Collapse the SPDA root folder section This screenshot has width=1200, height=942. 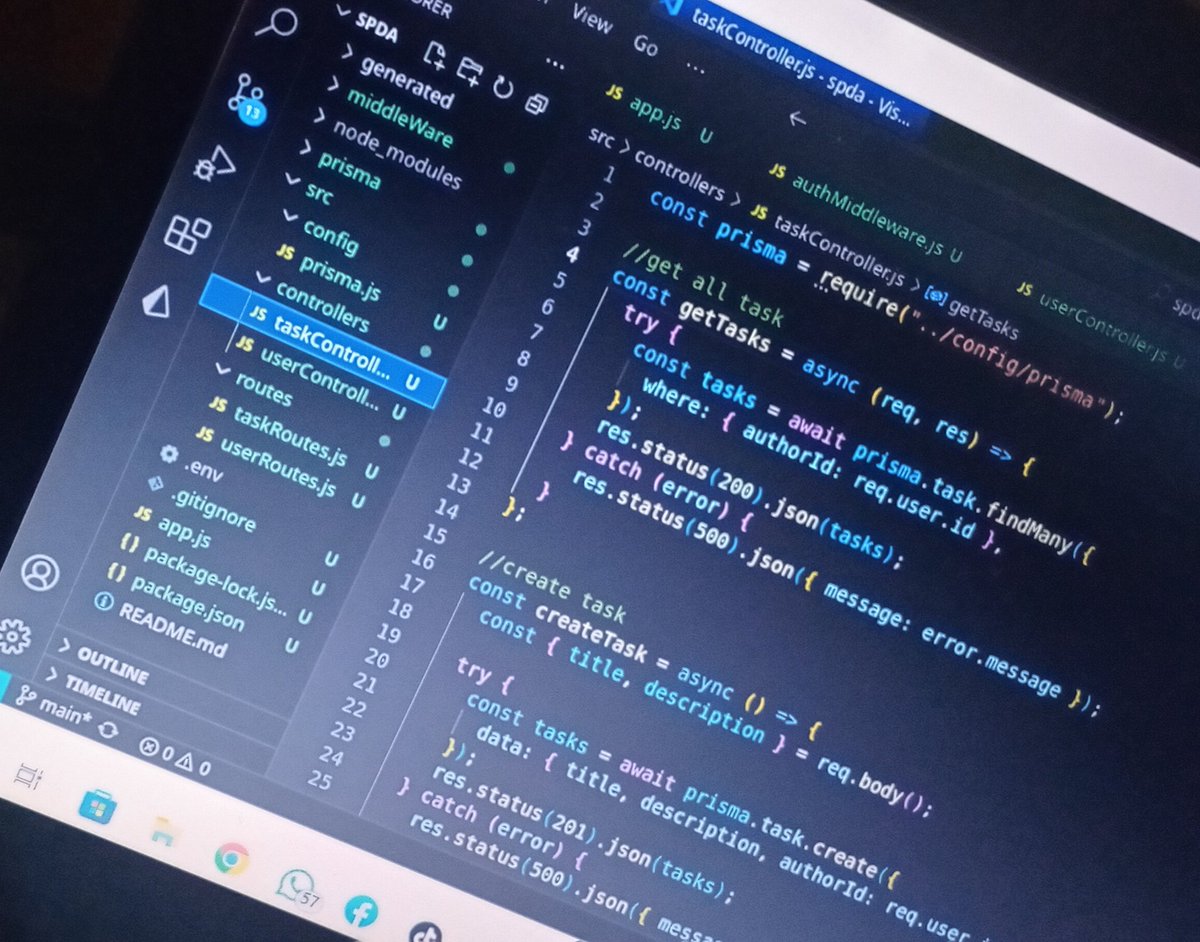coord(367,25)
